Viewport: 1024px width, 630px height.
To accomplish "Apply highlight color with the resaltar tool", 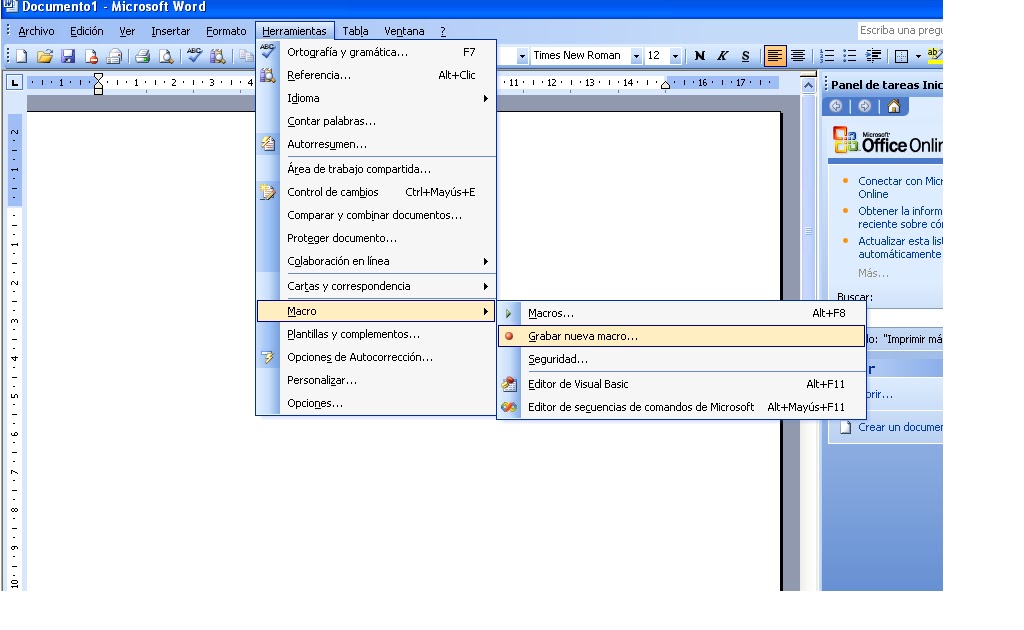I will click(934, 55).
